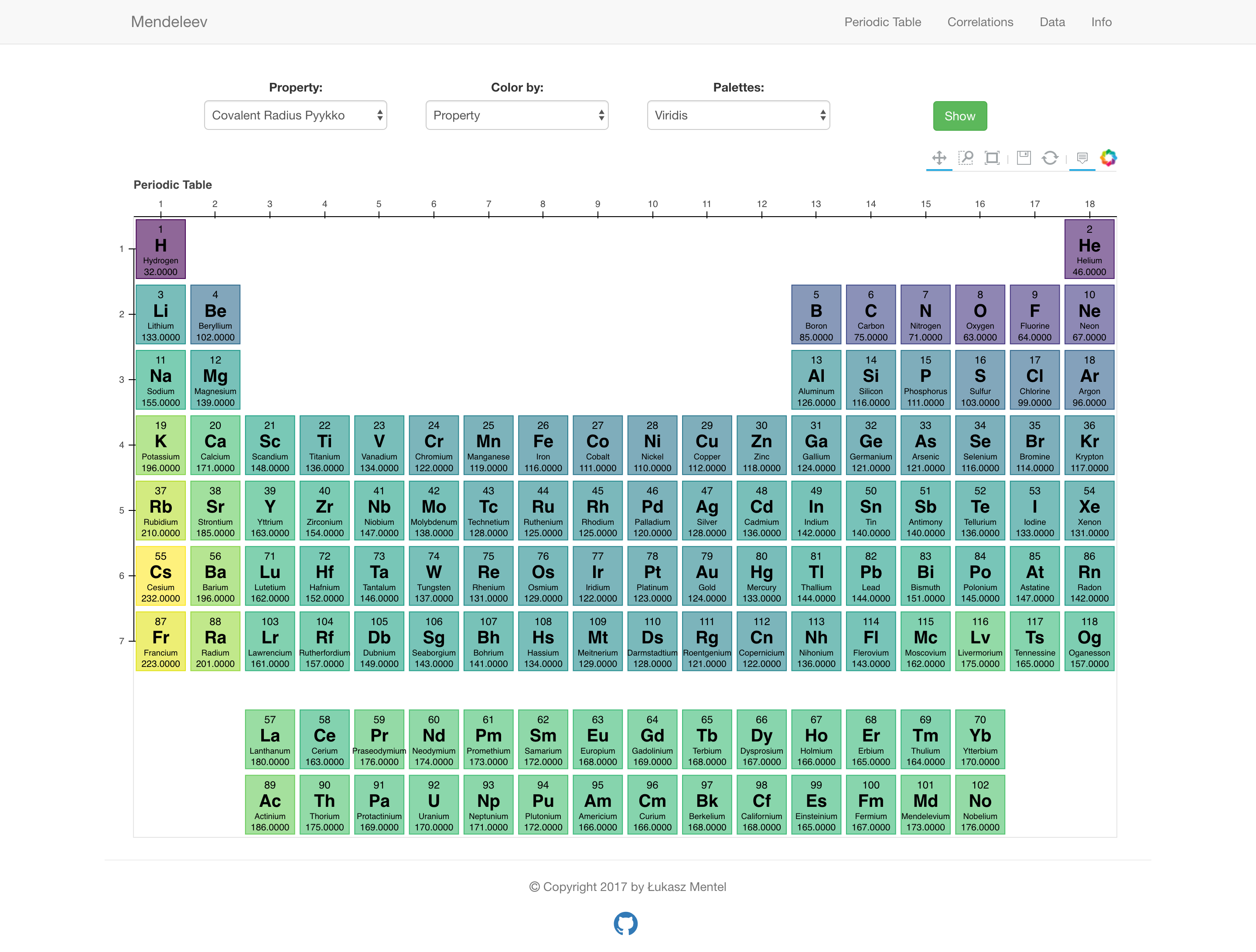
Task: Activate the Box Zoom tool
Action: 966,157
